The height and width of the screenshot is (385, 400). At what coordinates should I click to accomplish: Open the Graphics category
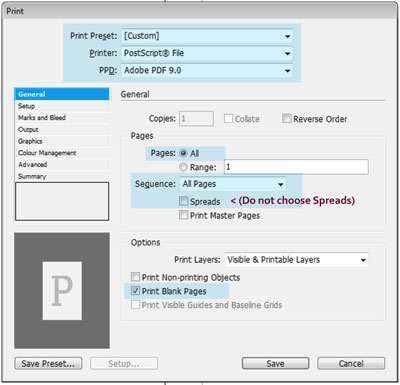click(62, 141)
